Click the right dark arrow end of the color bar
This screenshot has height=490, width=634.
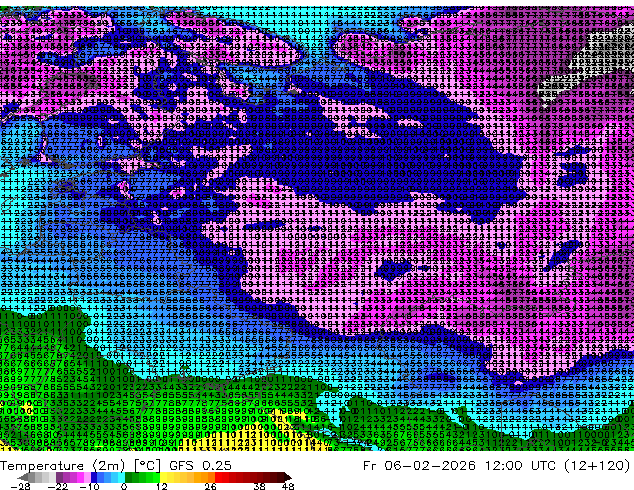(x=287, y=477)
